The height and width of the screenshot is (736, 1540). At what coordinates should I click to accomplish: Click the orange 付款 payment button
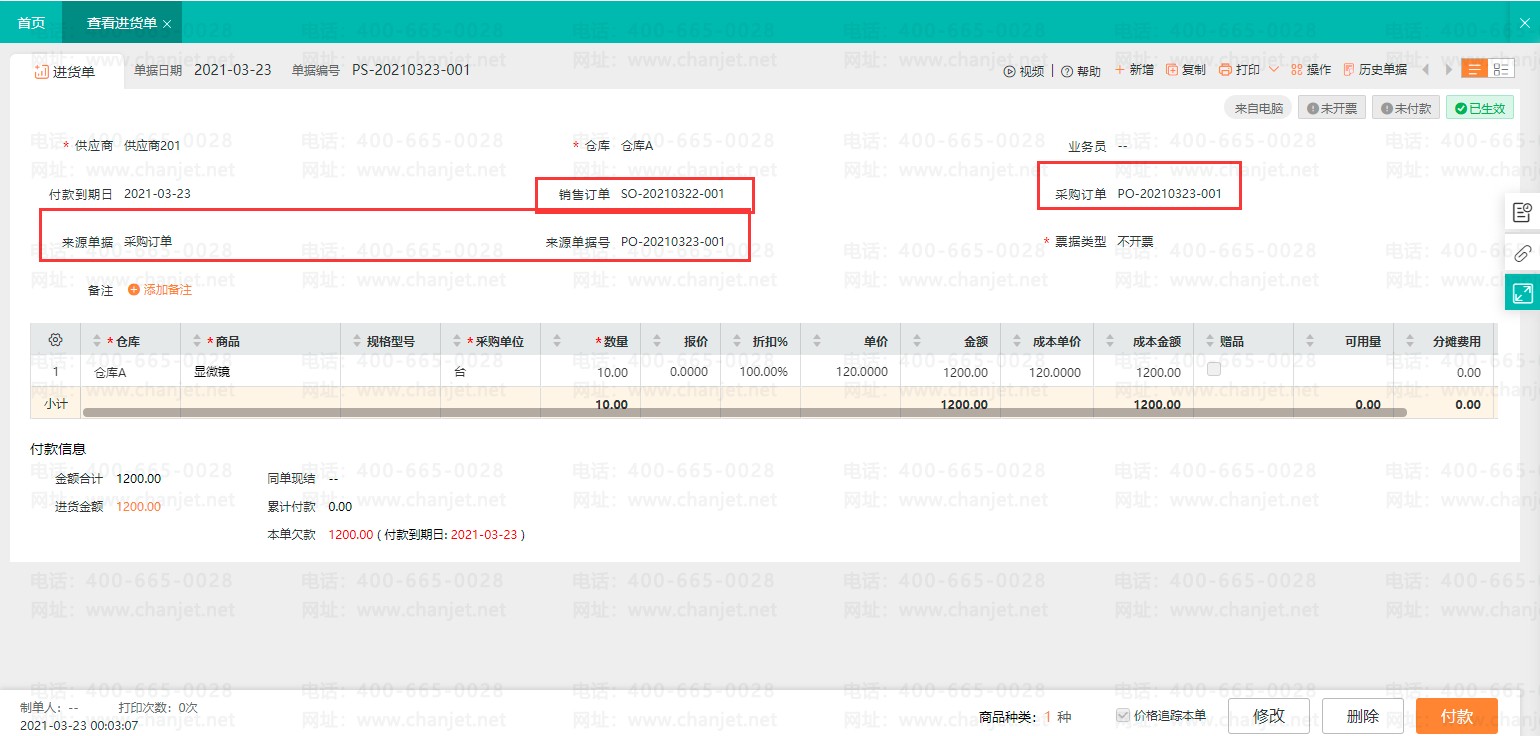click(x=1456, y=716)
